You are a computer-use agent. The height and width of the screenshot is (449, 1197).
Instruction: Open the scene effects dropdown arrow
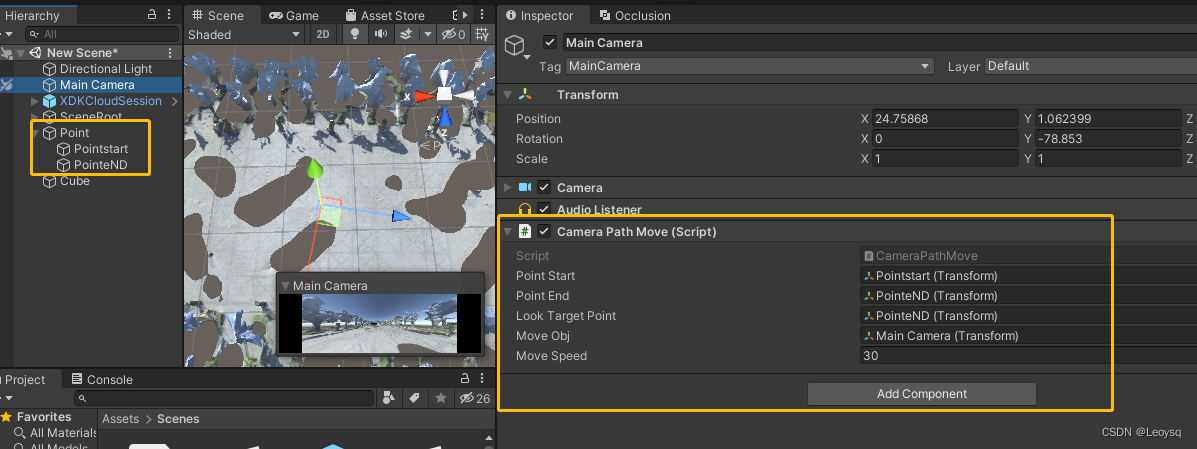428,34
